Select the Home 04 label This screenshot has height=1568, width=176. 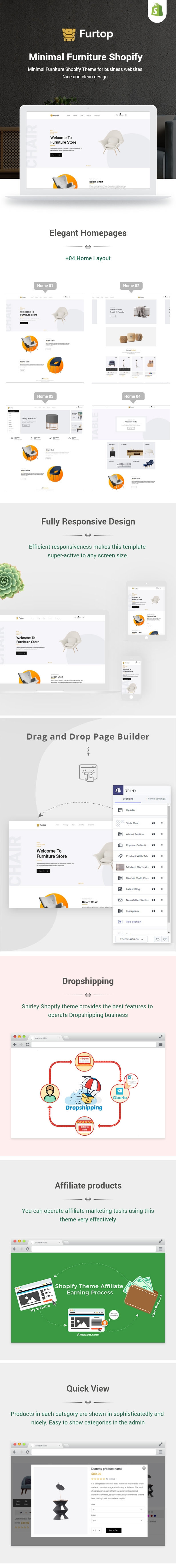click(132, 396)
